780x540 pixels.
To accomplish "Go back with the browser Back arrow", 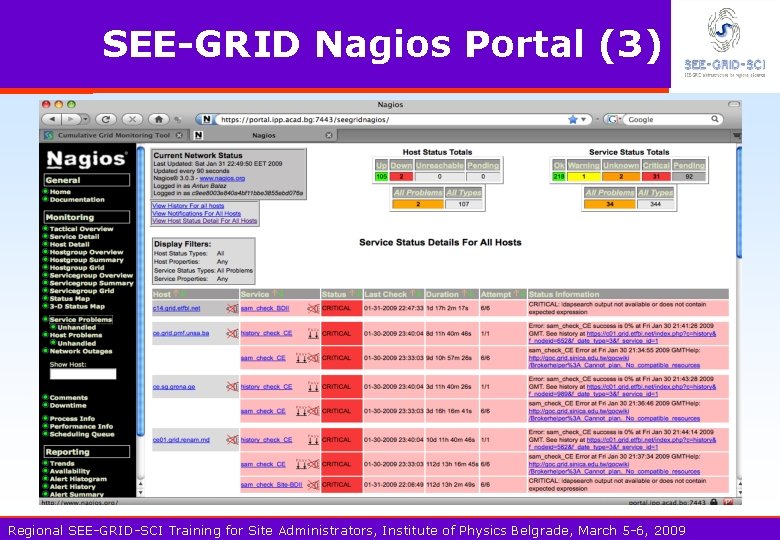I will click(x=52, y=119).
